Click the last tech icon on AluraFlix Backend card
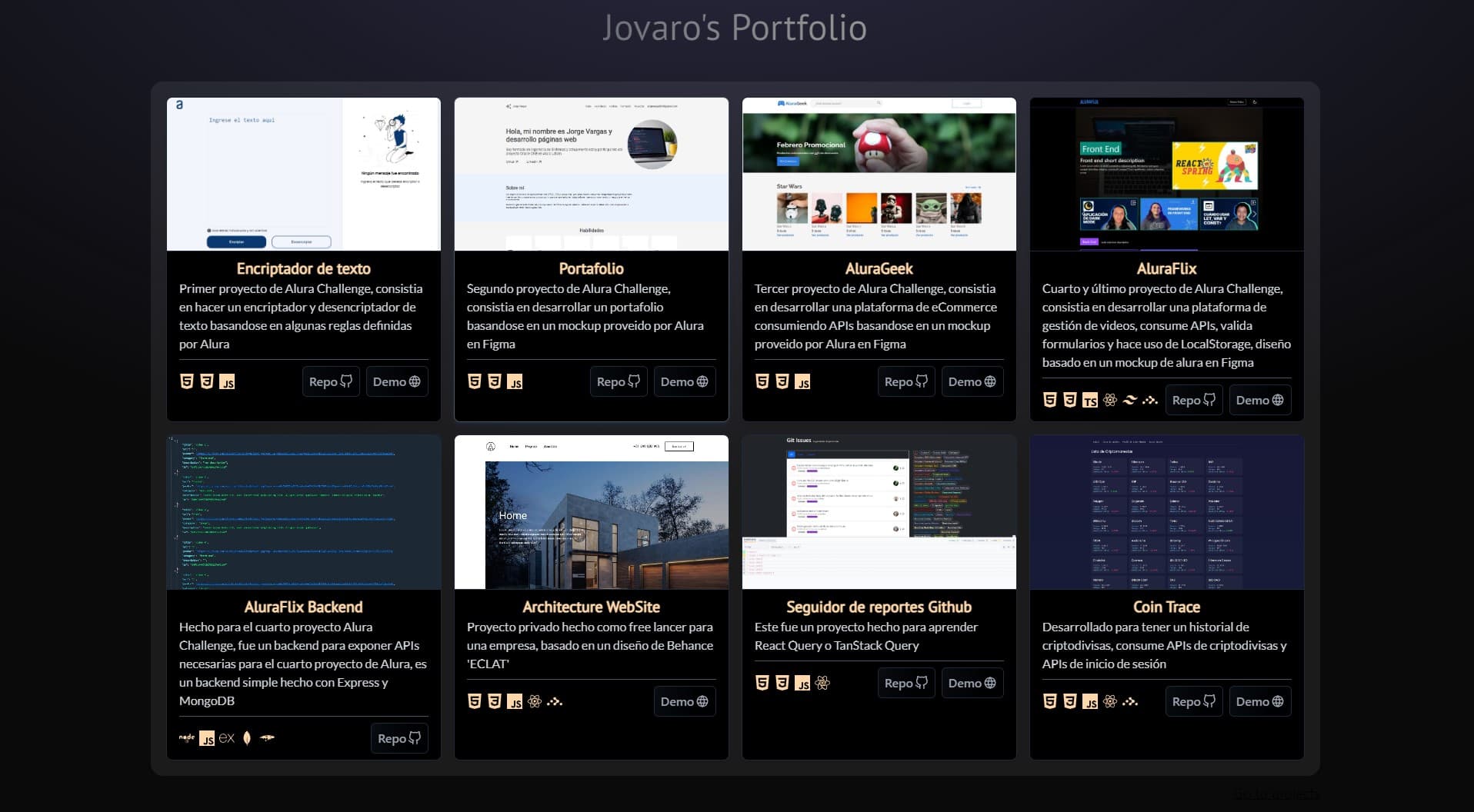The height and width of the screenshot is (812, 1474). [267, 737]
